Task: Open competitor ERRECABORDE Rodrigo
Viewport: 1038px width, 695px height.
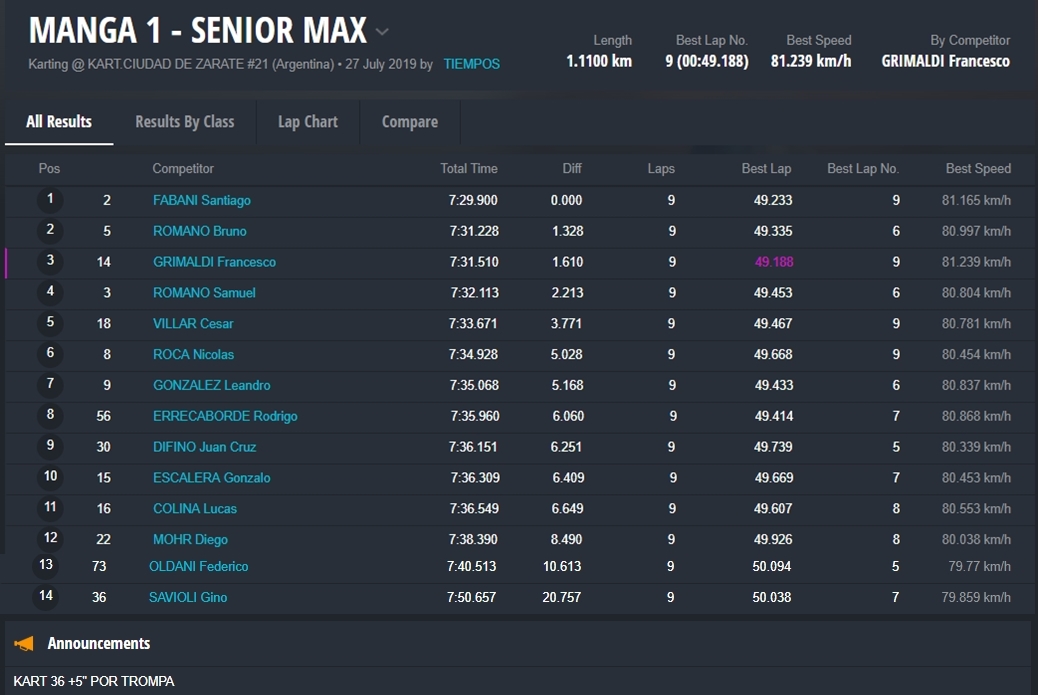Action: coord(225,416)
